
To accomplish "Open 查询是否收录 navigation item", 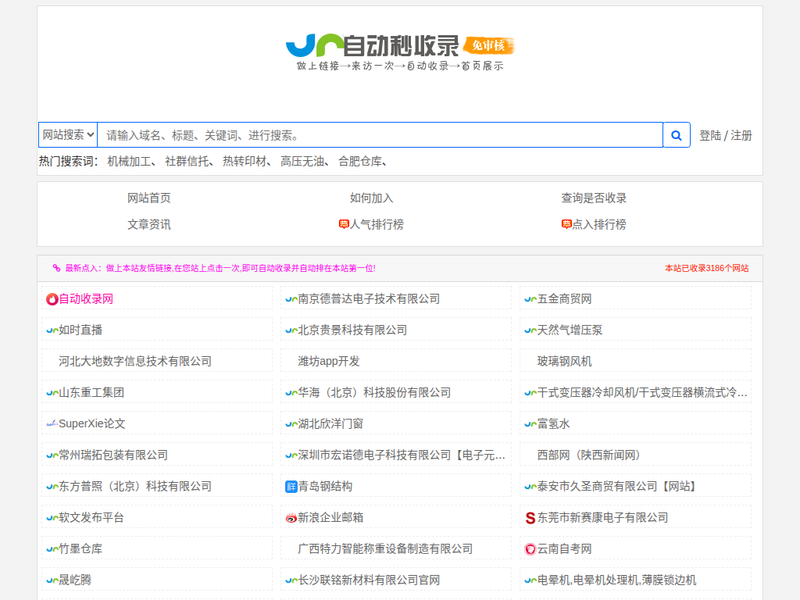I will click(x=594, y=198).
